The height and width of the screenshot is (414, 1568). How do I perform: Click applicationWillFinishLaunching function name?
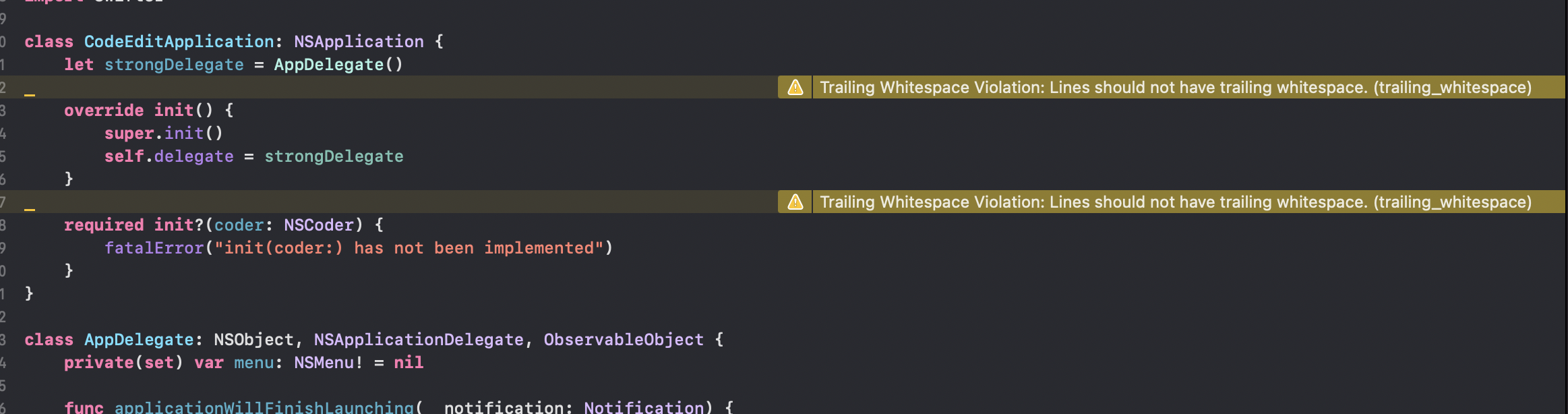pos(264,407)
